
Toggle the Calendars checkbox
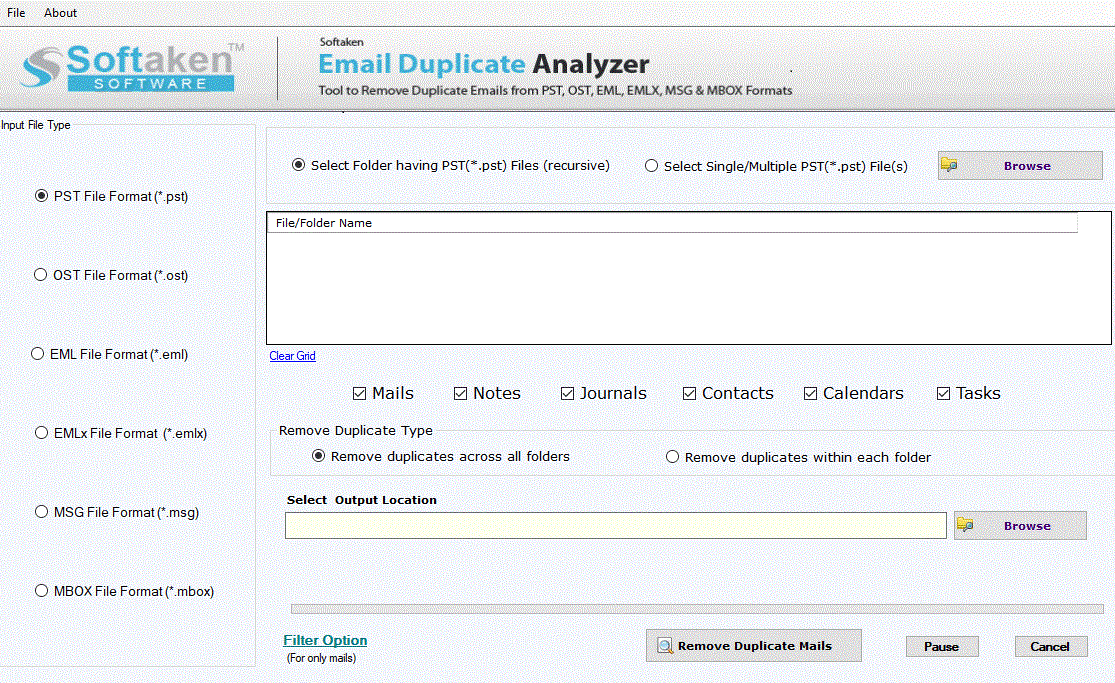pos(811,393)
